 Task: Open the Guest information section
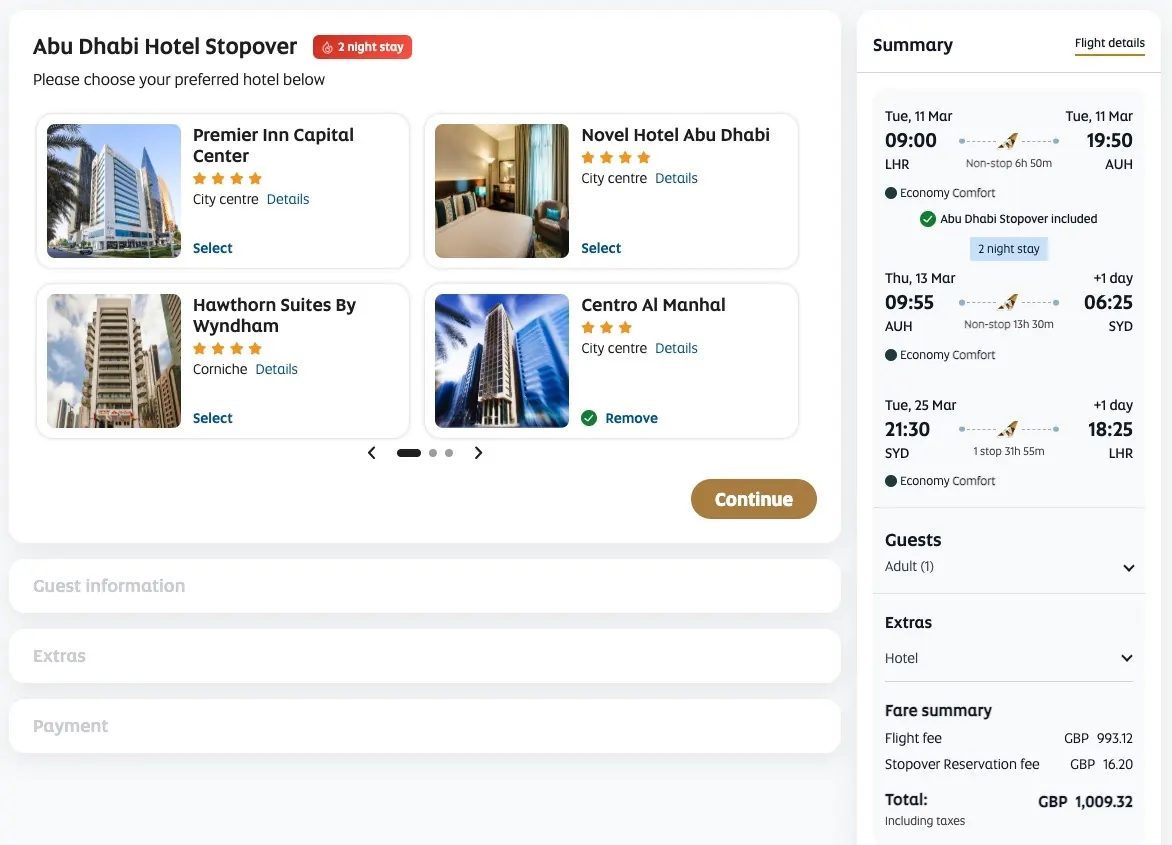[x=425, y=586]
